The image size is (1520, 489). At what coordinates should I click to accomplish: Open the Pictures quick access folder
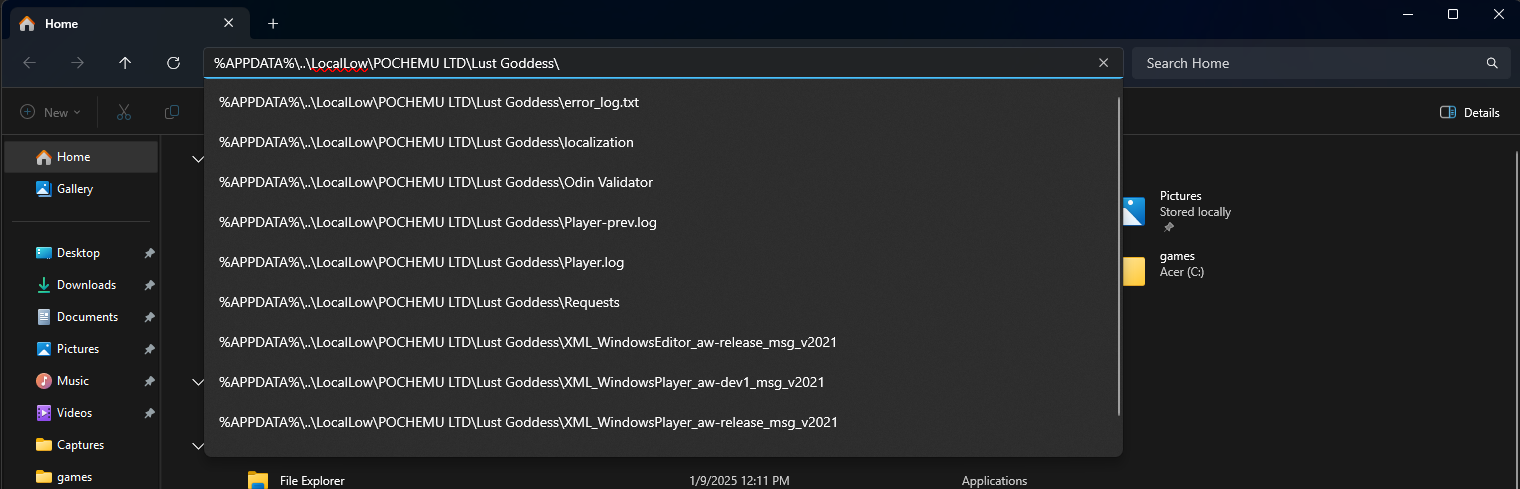pos(1180,211)
